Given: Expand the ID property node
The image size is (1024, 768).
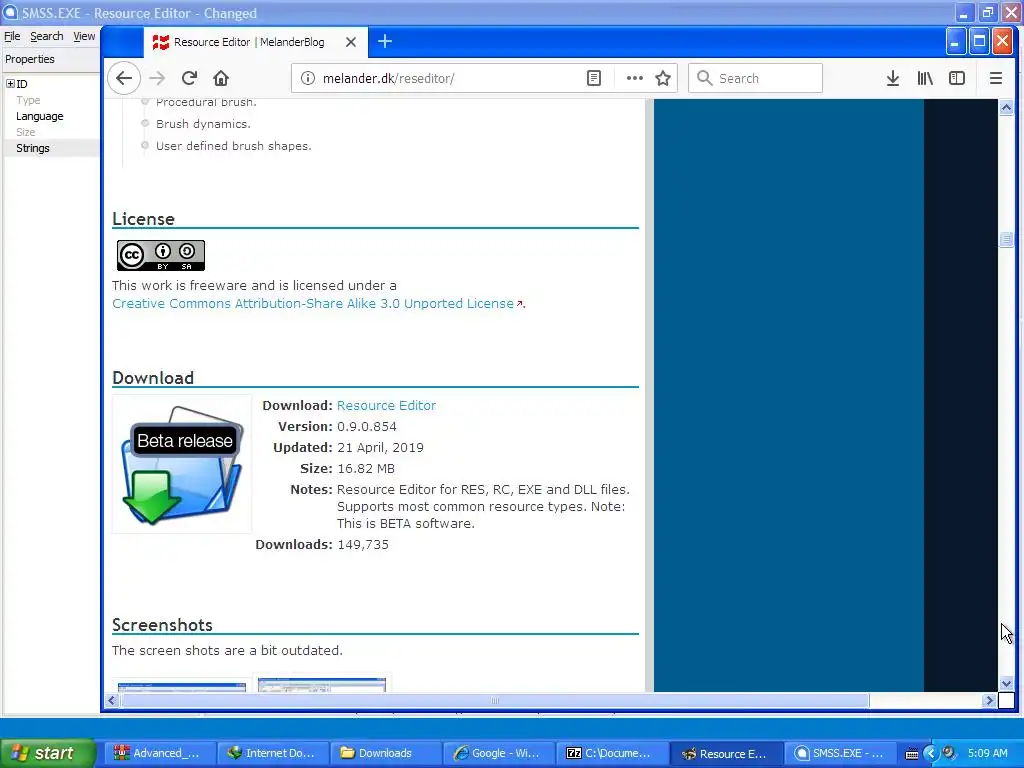Looking at the screenshot, I should click(10, 84).
